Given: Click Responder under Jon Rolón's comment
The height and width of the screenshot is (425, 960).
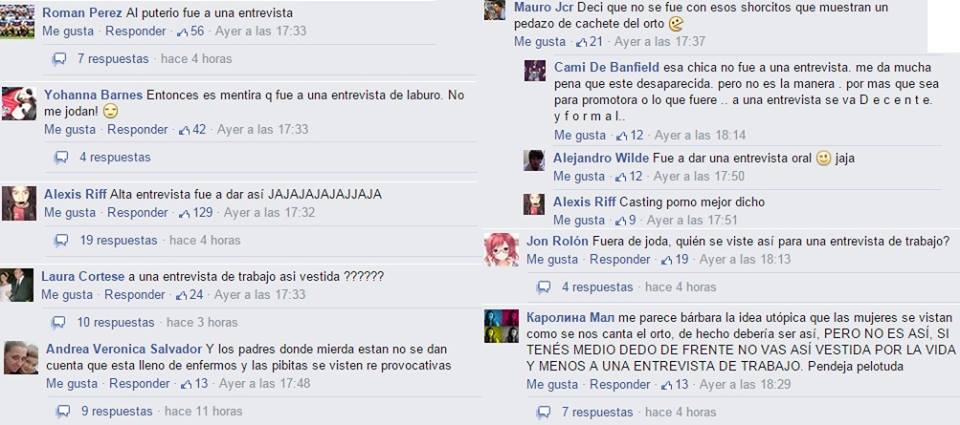Looking at the screenshot, I should point(620,260).
